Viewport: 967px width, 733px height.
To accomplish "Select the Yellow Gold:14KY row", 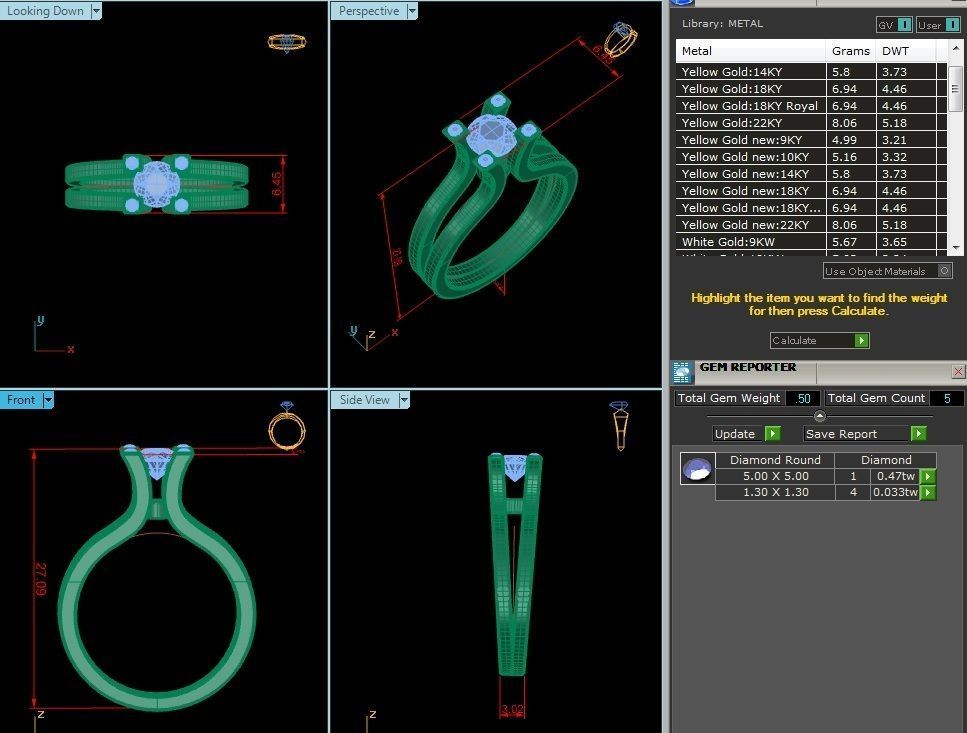I will pyautogui.click(x=811, y=72).
